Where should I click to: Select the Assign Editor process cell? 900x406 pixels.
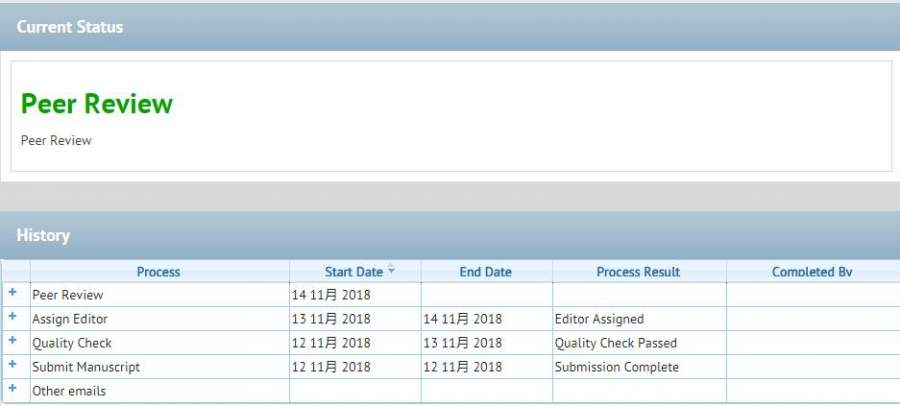[x=70, y=319]
